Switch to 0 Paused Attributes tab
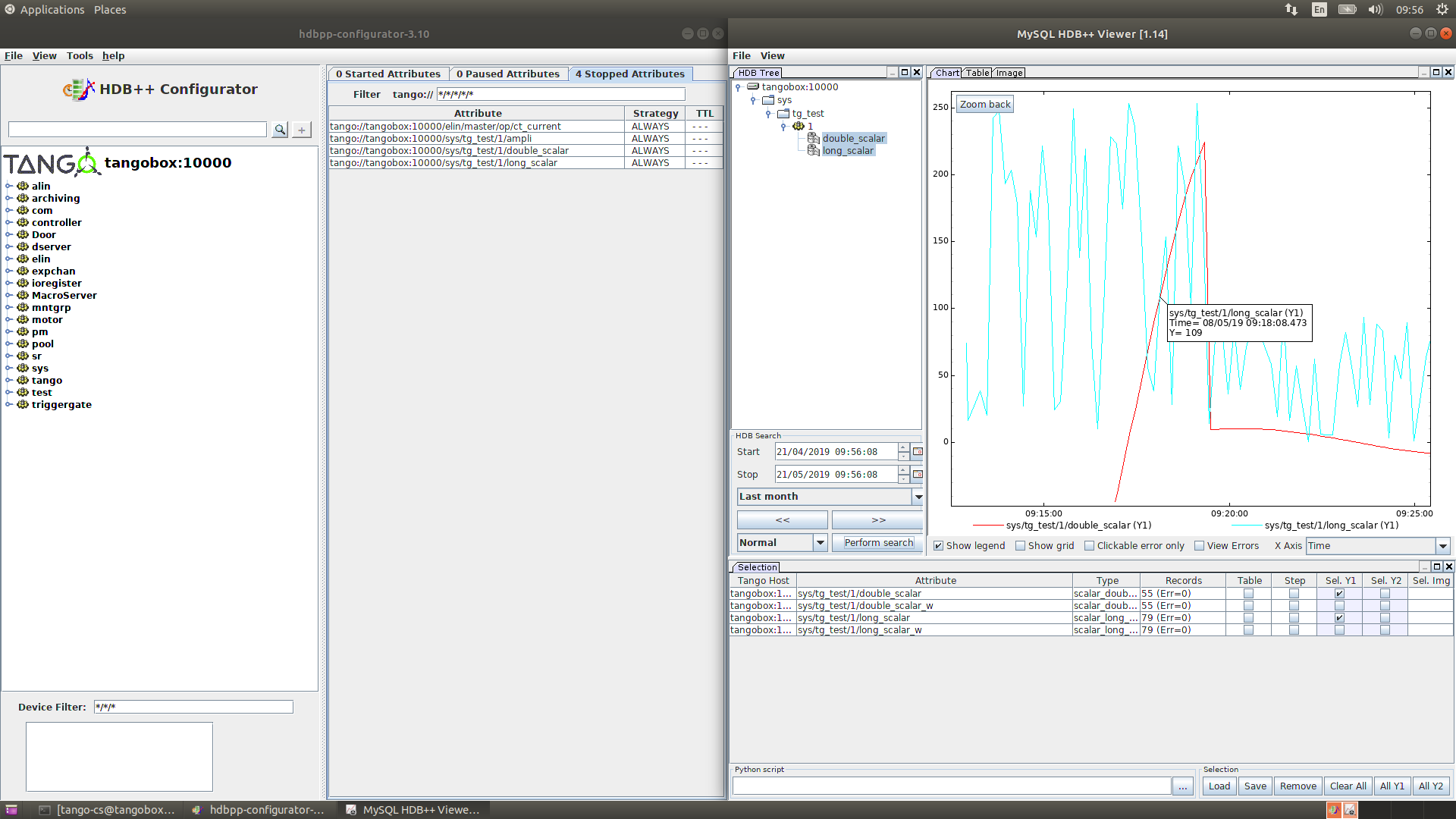The width and height of the screenshot is (1456, 819). 508,74
